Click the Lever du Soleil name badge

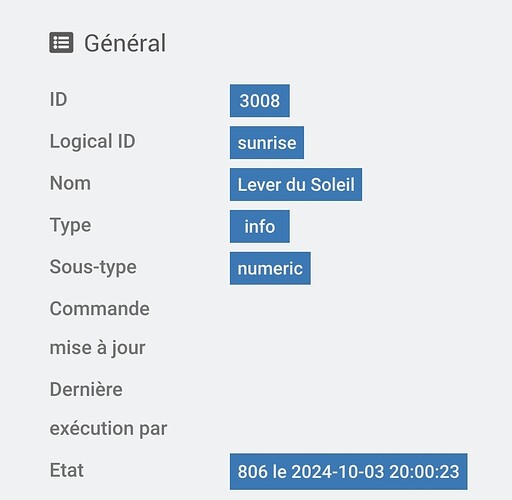296,184
